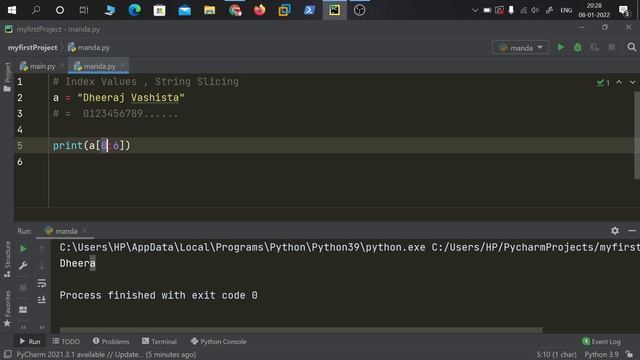Click the "Dheera" output text in console
Screen dimensions: 640x360
pos(78,263)
